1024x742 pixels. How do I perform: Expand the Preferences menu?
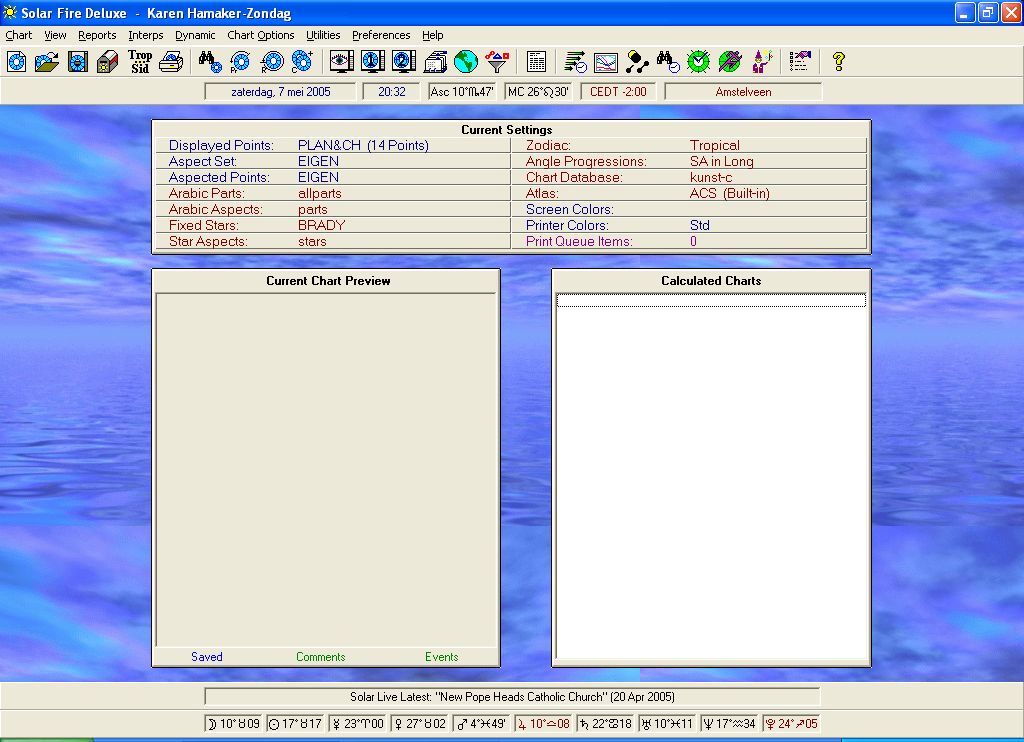pyautogui.click(x=381, y=35)
